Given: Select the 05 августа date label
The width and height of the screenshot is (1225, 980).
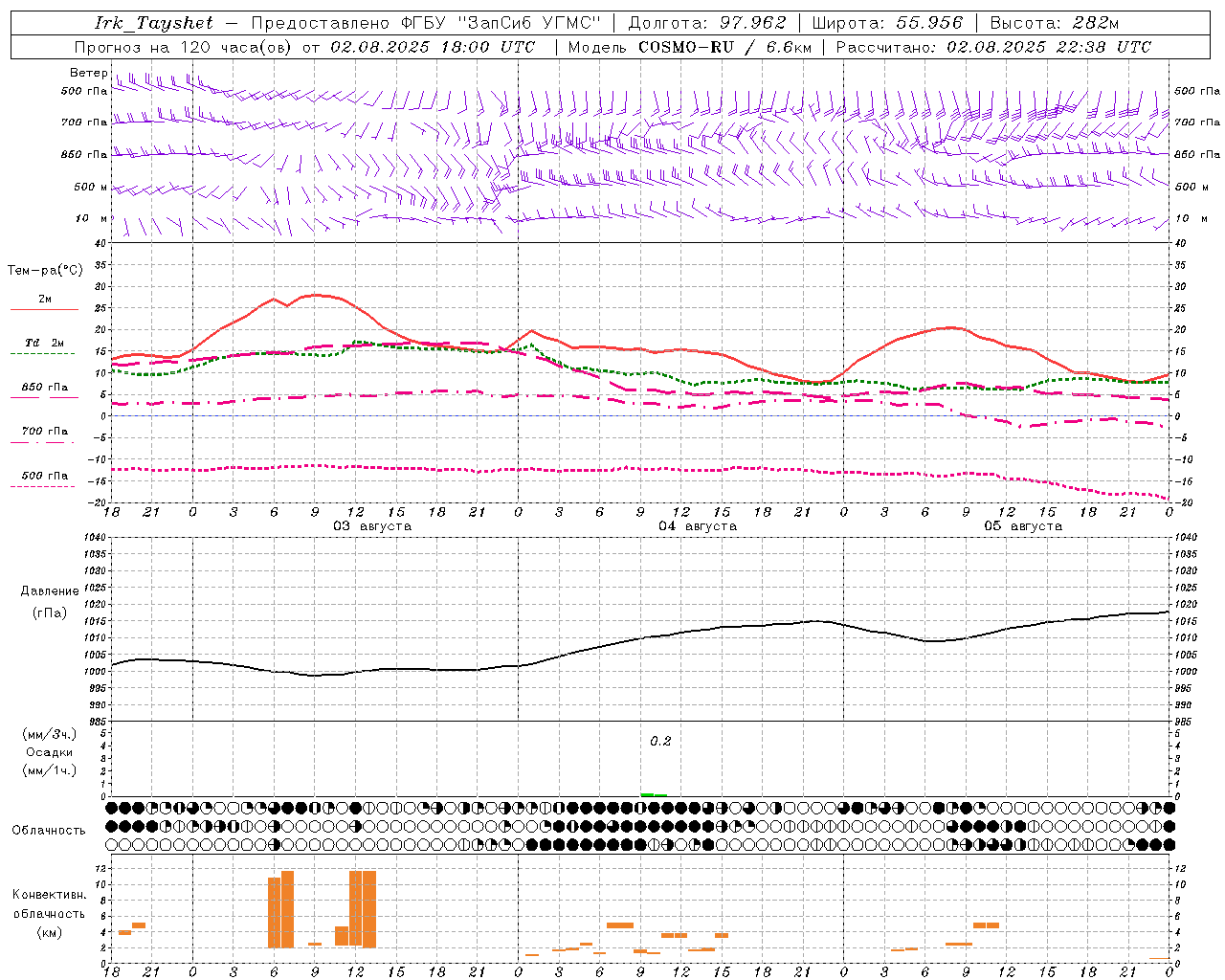Looking at the screenshot, I should 1023,526.
